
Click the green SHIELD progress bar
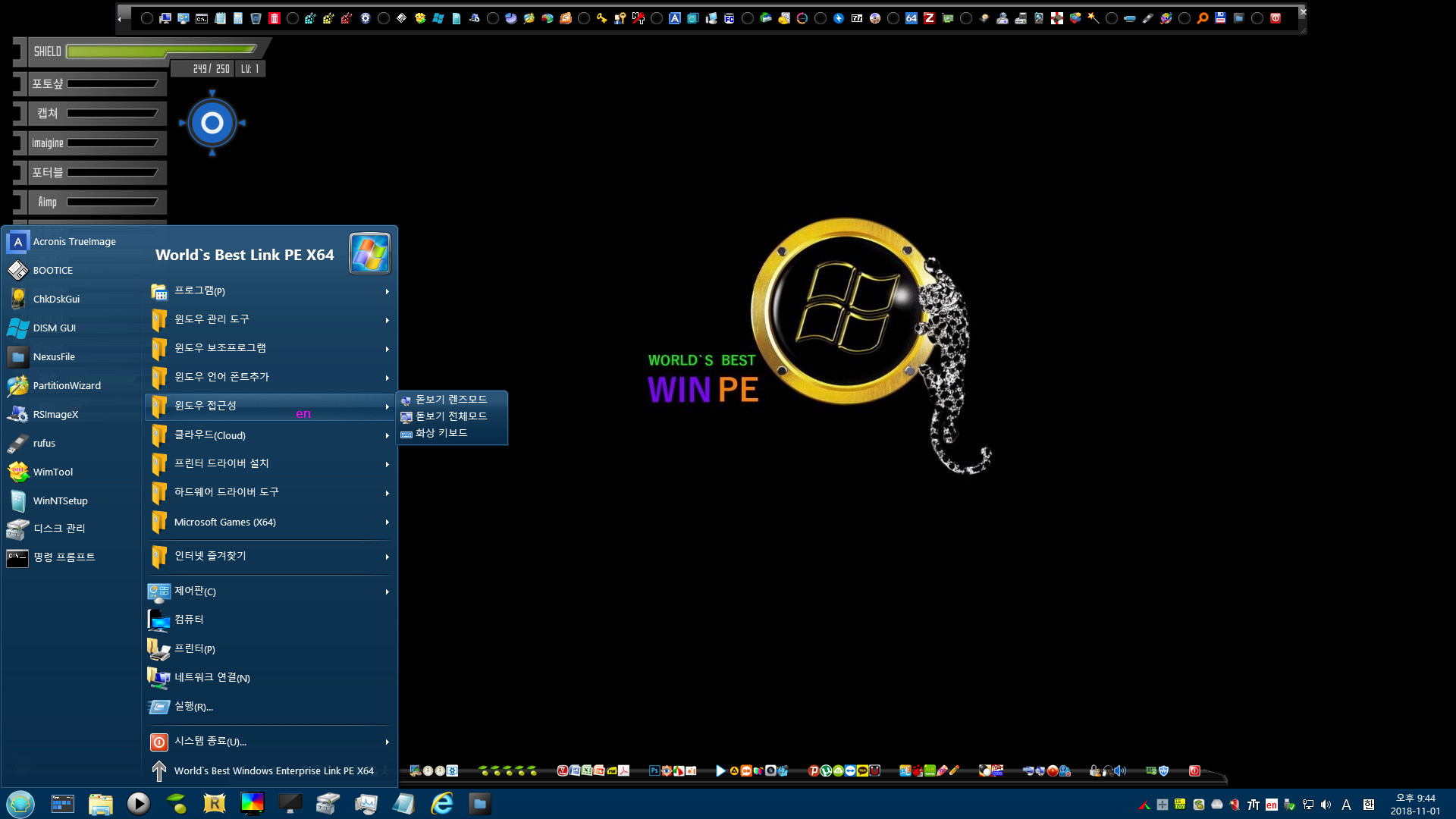[162, 51]
